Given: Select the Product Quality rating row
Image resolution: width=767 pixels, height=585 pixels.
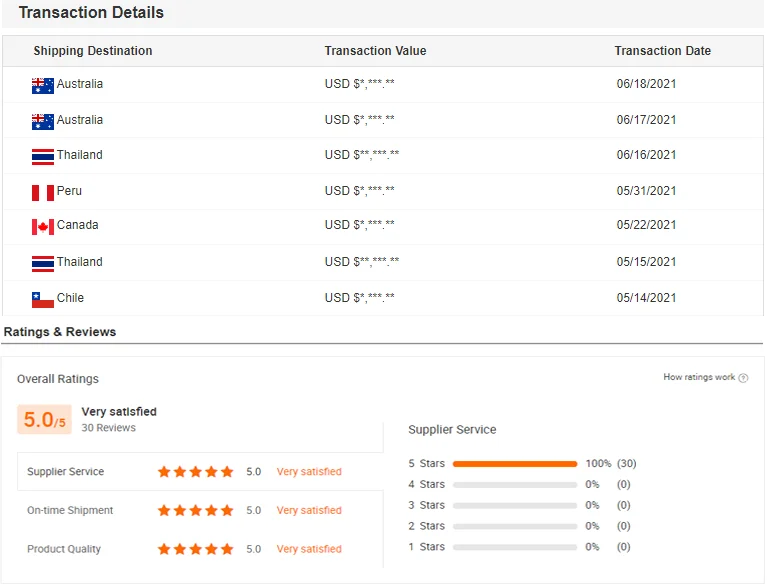Looking at the screenshot, I should tap(200, 549).
